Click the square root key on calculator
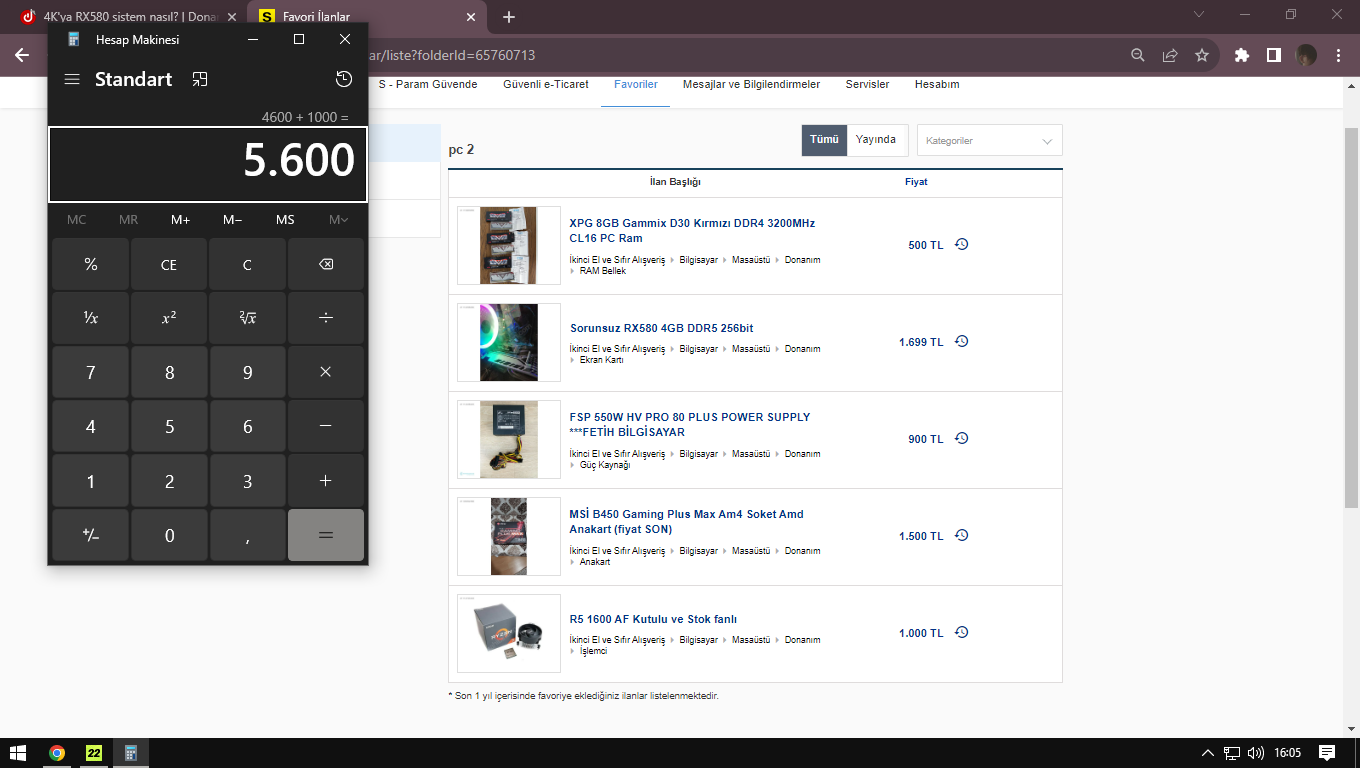1360x768 pixels. (248, 318)
